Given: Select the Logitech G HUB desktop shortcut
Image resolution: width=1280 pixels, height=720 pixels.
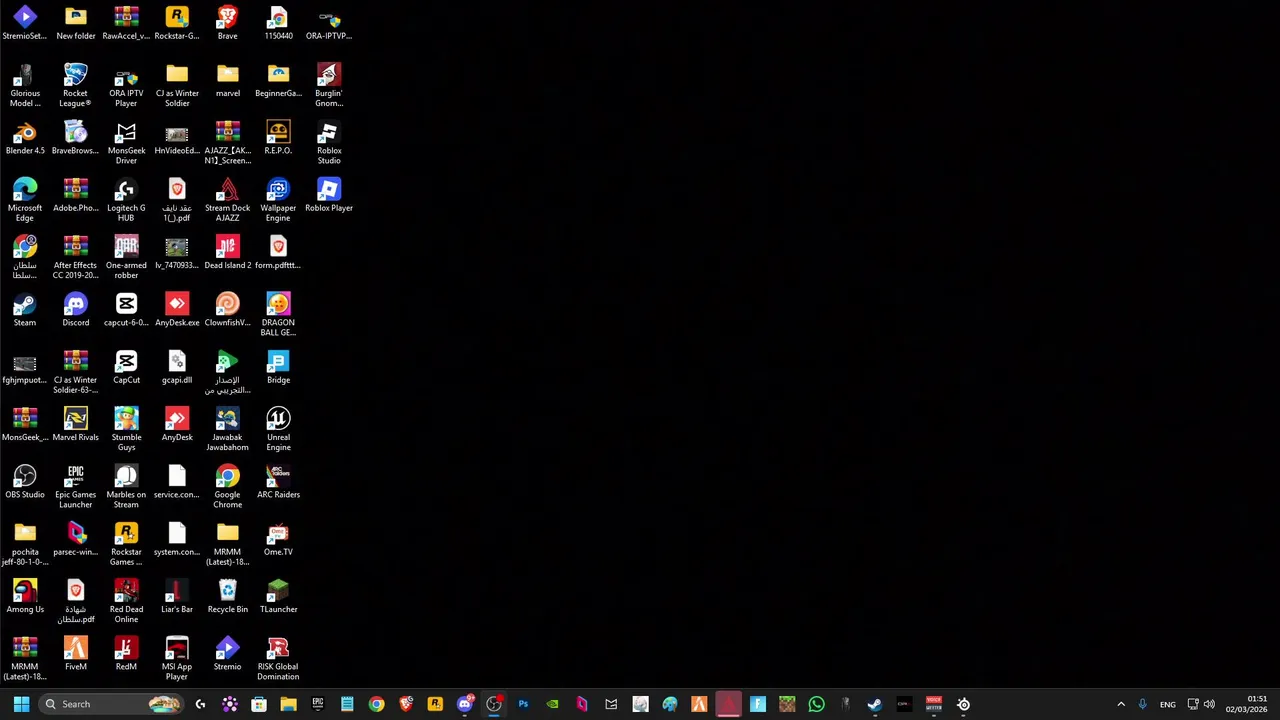Looking at the screenshot, I should coord(126,200).
